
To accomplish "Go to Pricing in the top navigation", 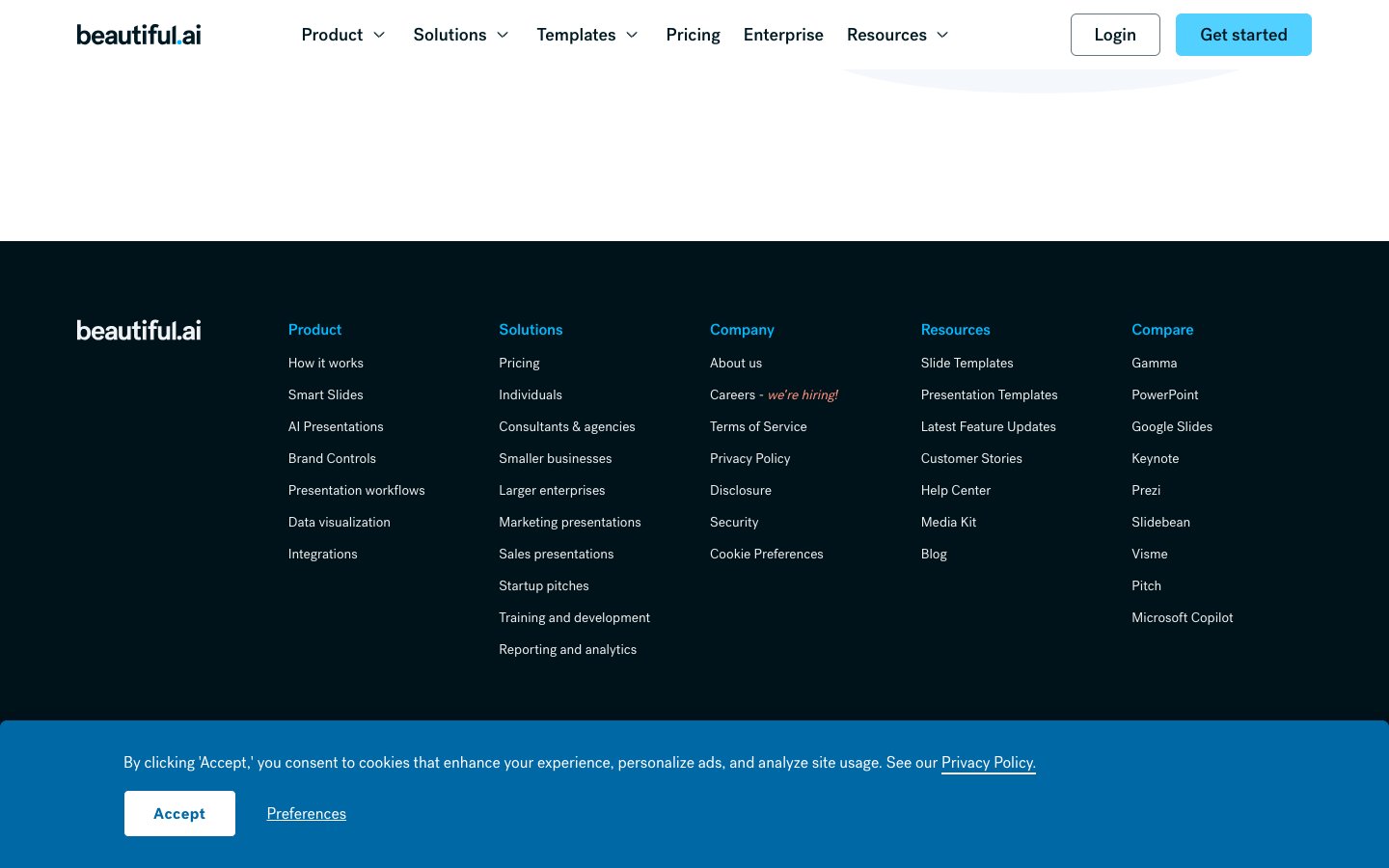I will [x=693, y=35].
